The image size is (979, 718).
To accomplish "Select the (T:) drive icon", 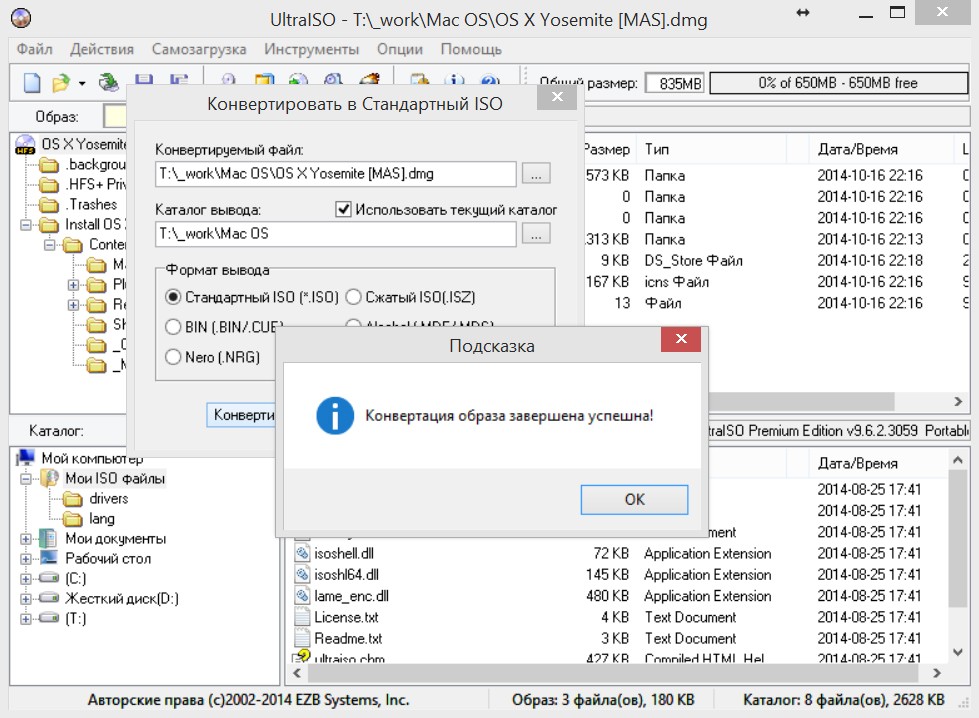I will click(x=49, y=618).
